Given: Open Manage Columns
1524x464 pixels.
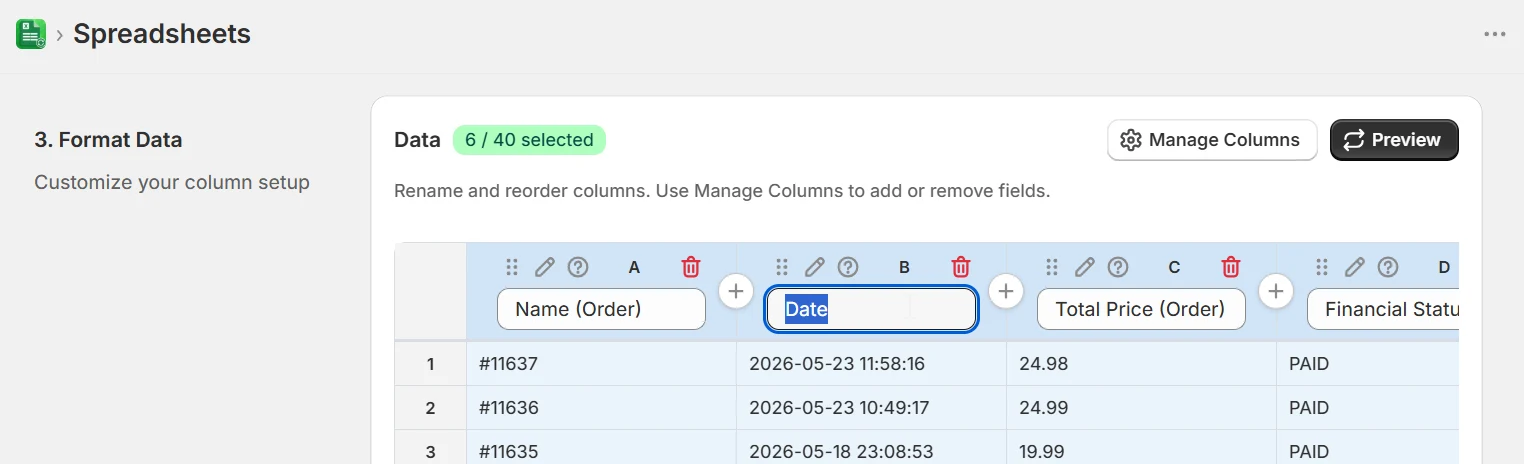Looking at the screenshot, I should point(1212,140).
